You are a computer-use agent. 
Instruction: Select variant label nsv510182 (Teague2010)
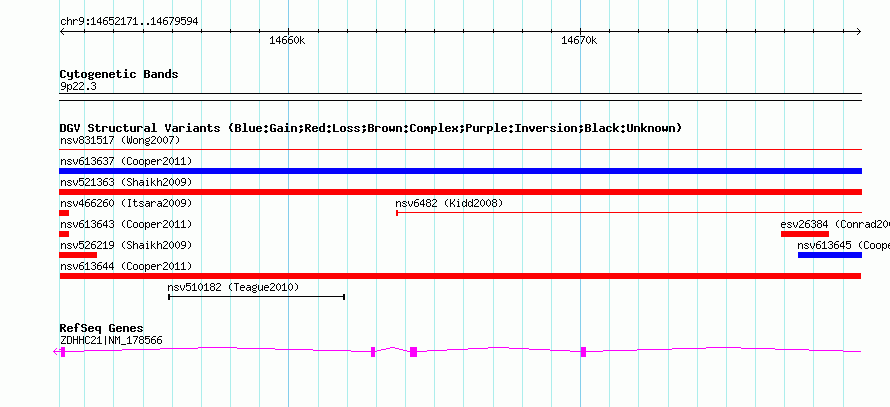click(233, 287)
